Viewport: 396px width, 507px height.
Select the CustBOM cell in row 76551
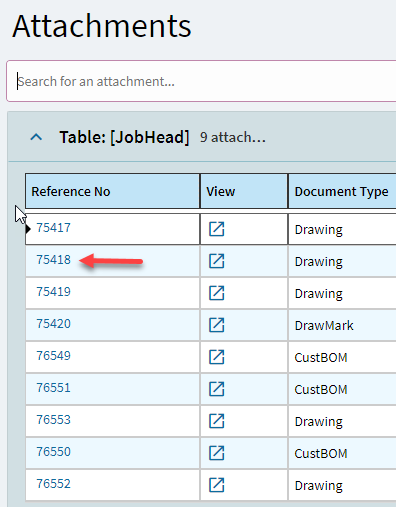click(342, 389)
